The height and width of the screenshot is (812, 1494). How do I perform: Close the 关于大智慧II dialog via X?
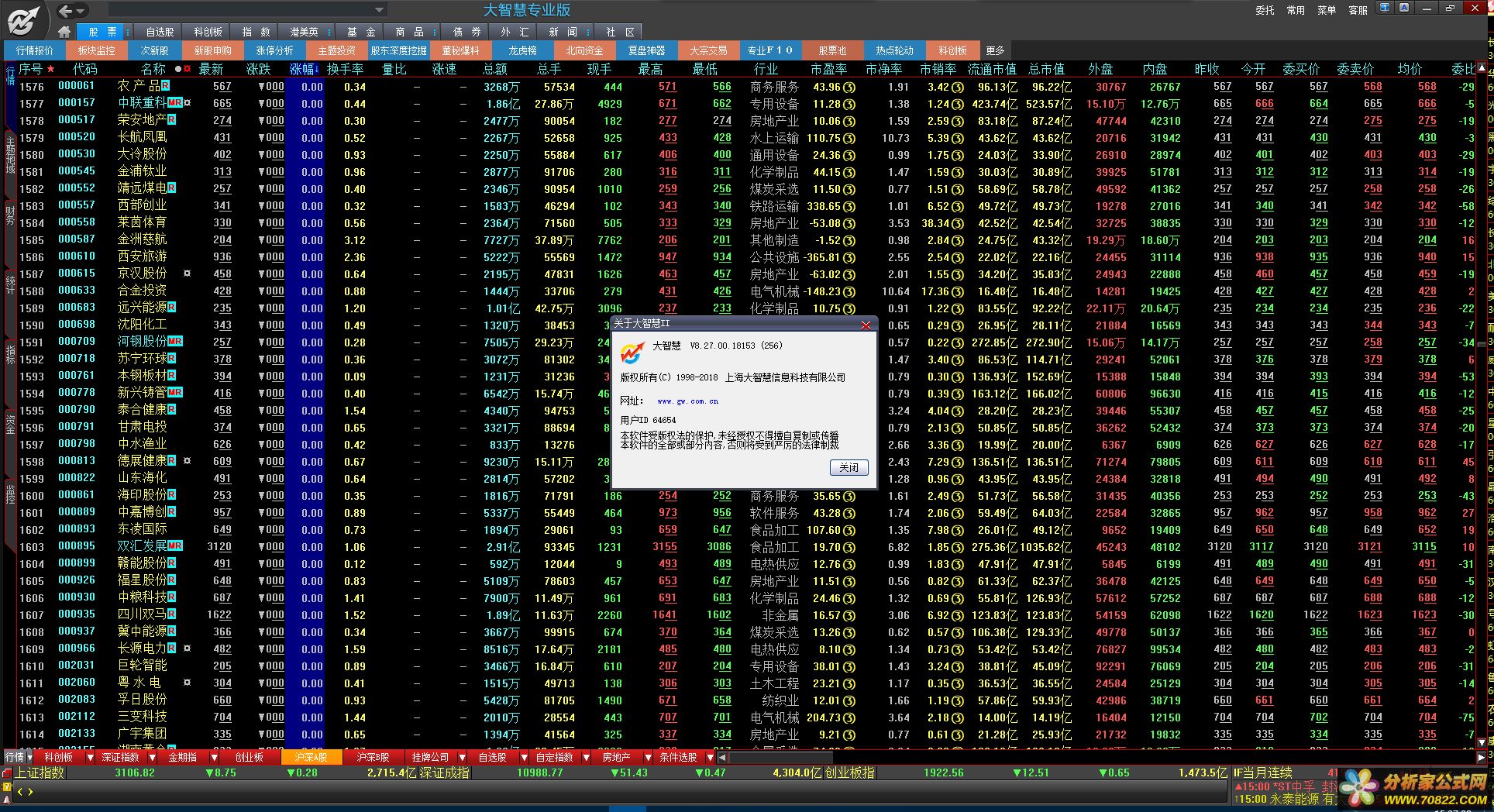click(x=866, y=325)
